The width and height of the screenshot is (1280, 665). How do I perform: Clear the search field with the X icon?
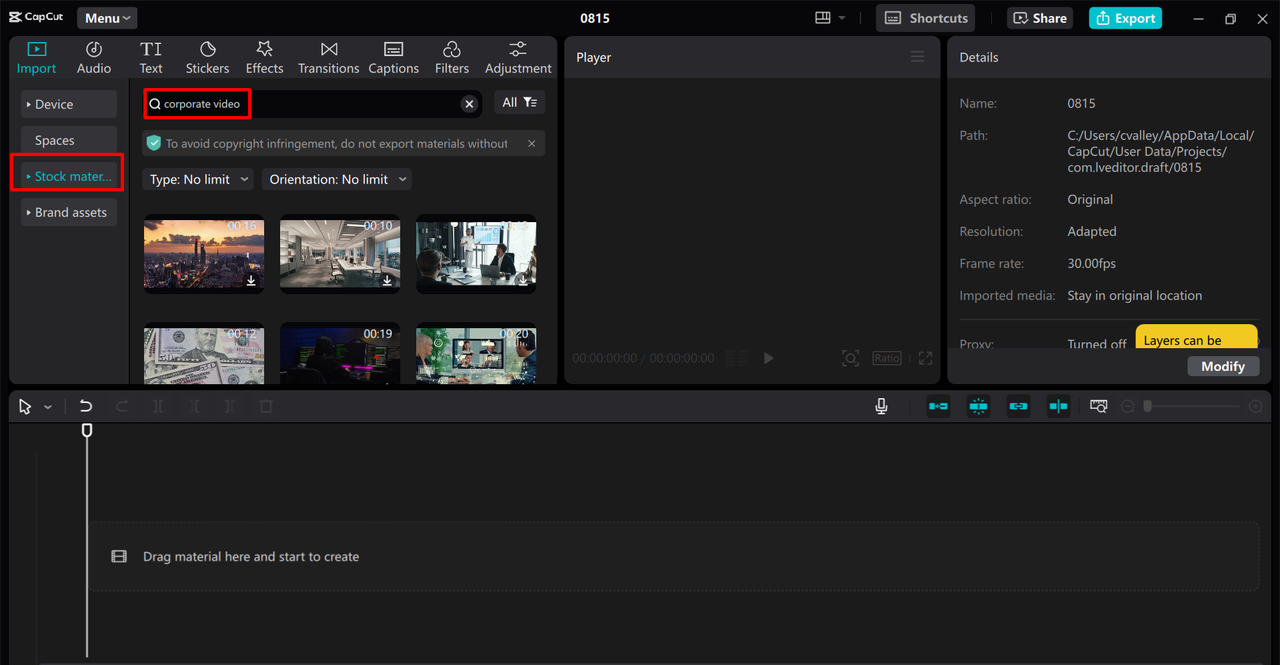click(x=469, y=104)
